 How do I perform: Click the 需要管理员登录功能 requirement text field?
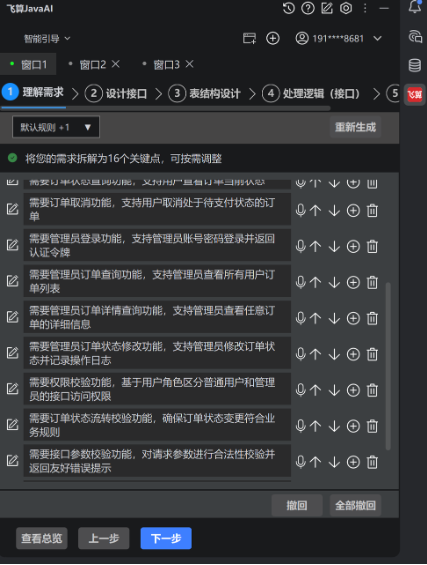(x=157, y=245)
